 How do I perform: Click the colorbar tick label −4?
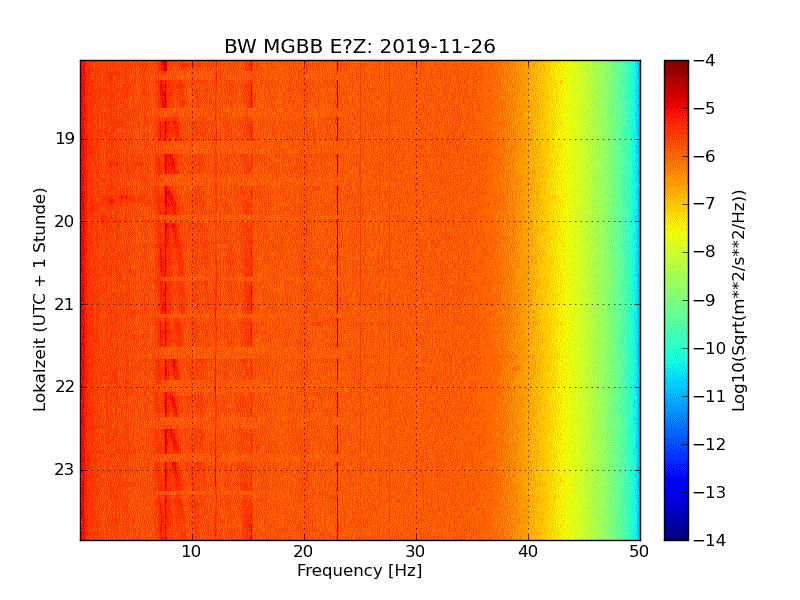tap(705, 60)
